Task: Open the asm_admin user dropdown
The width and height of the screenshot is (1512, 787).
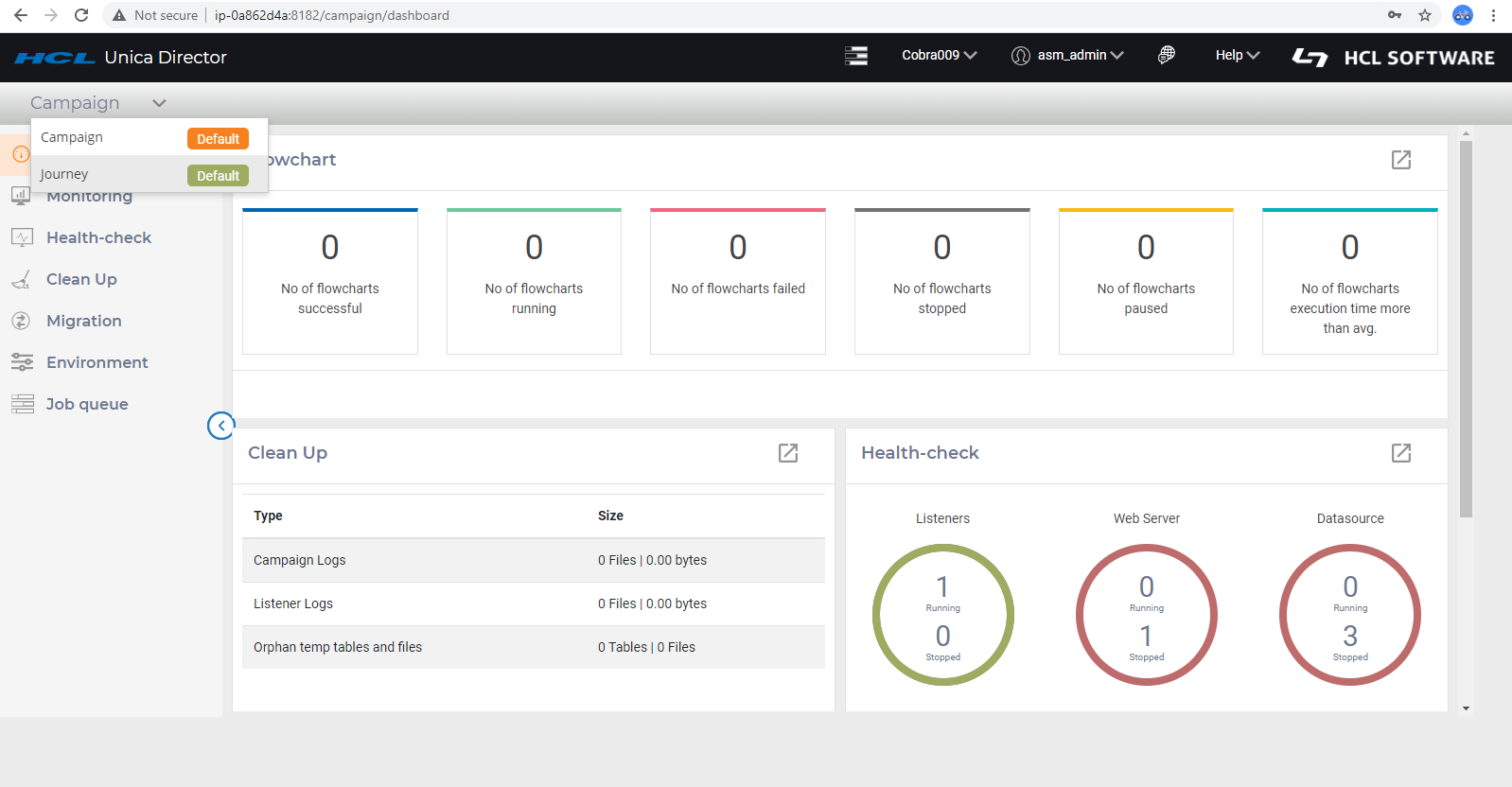Action: point(1068,56)
